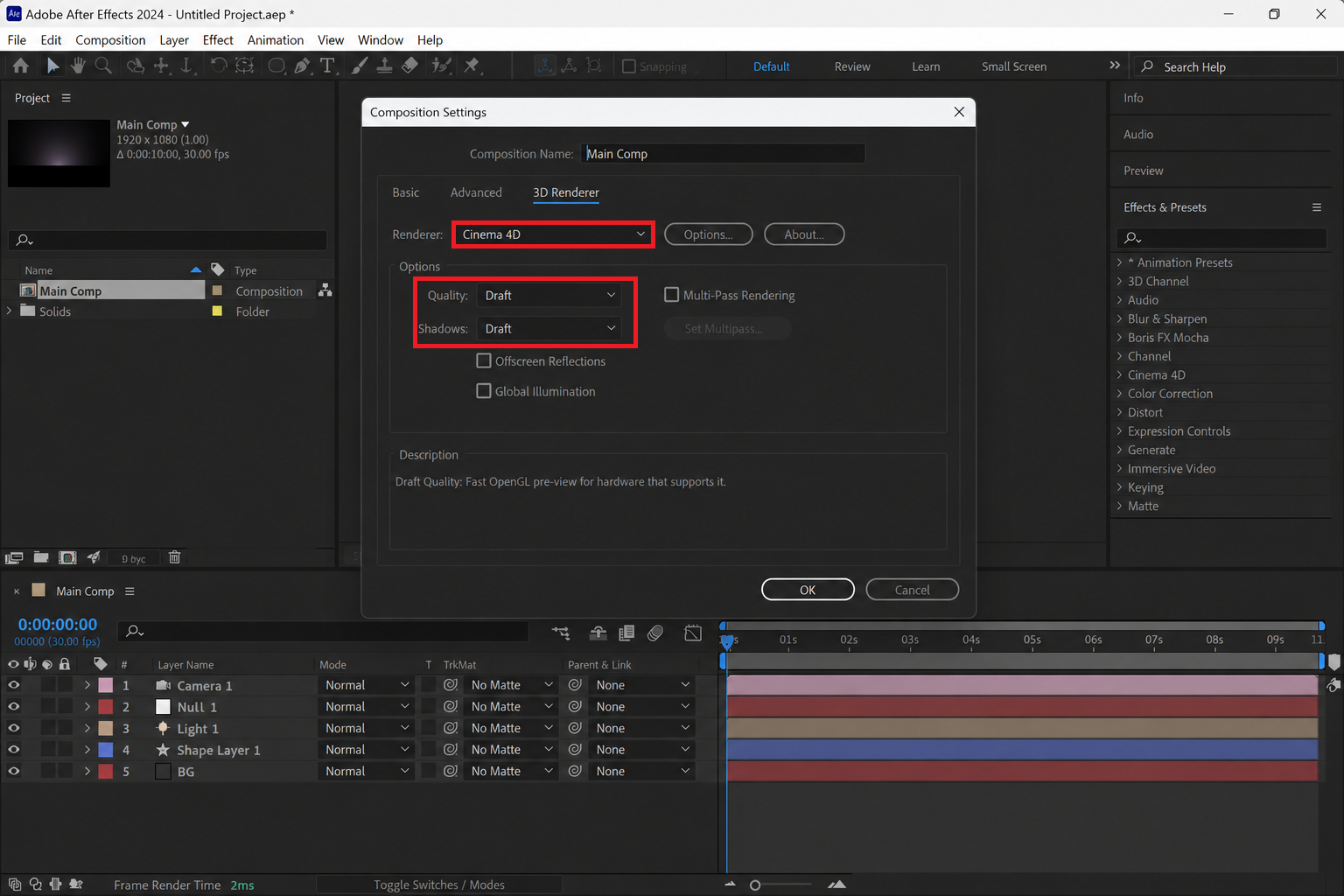Click the Cancel button
1344x896 pixels.
pos(913,590)
